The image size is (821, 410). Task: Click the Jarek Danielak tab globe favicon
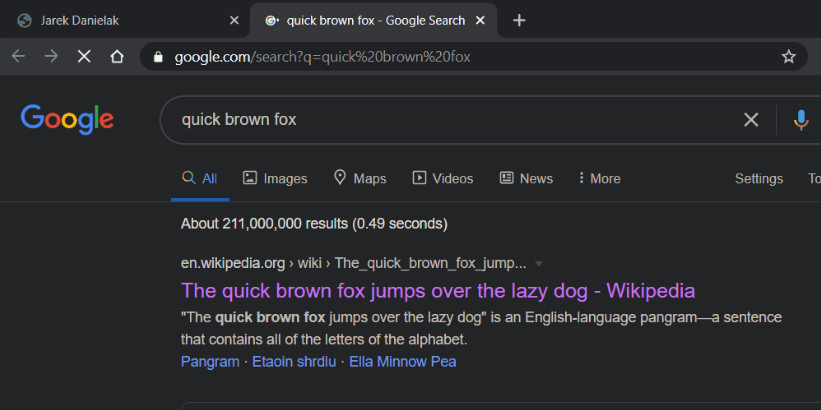(x=24, y=20)
